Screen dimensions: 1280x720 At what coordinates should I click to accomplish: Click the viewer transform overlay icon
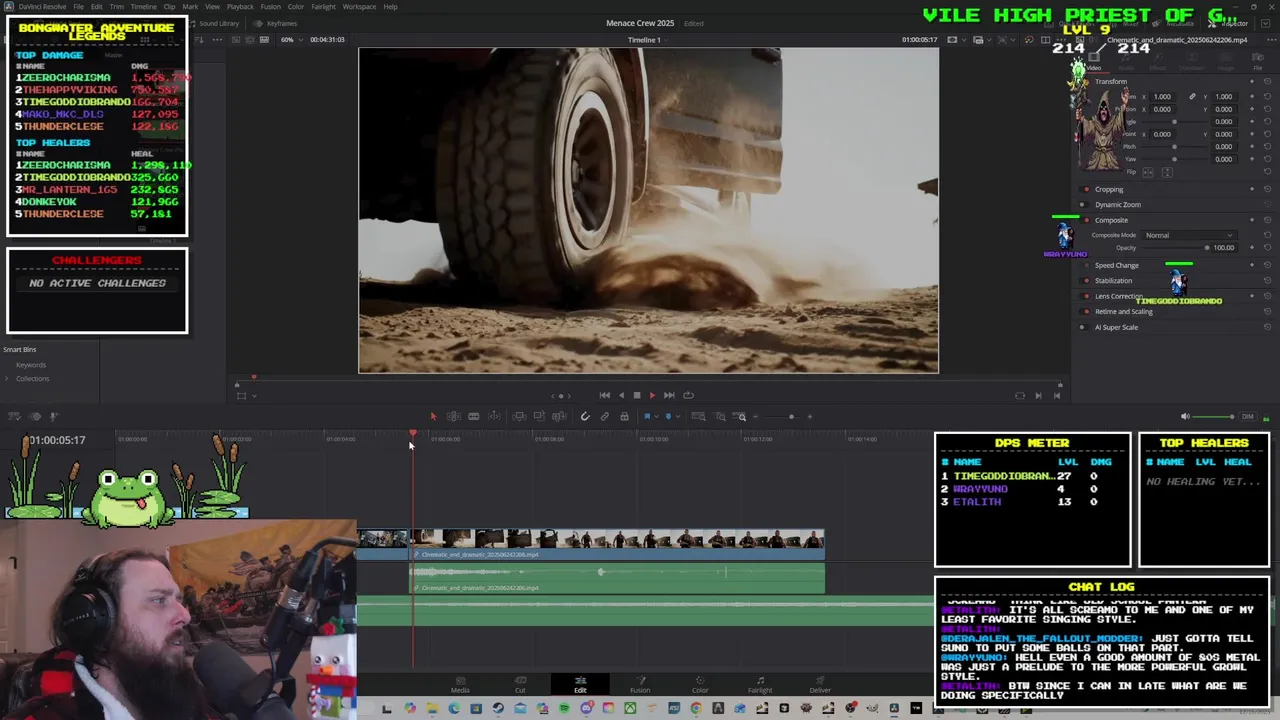(x=241, y=395)
